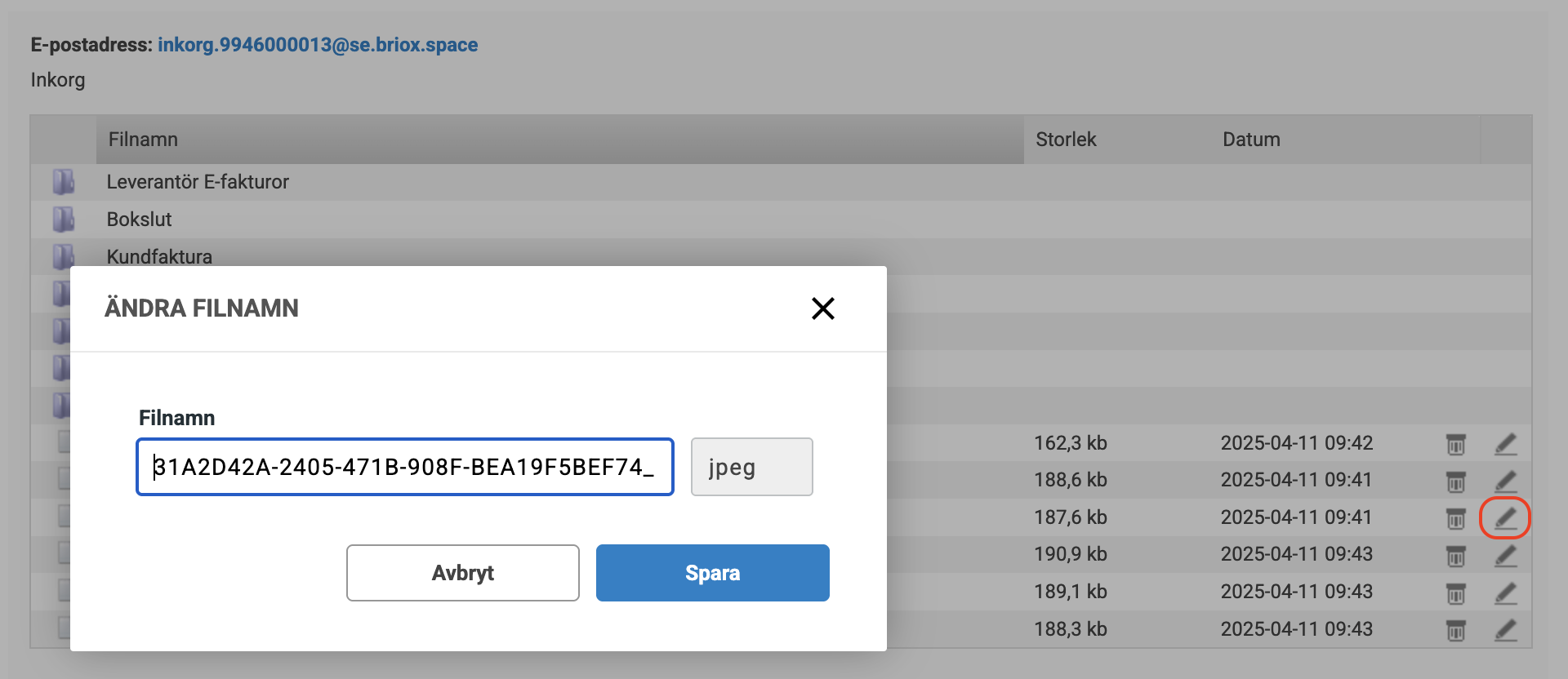Save the new filename with Spara
This screenshot has height=679, width=1568.
coord(712,573)
